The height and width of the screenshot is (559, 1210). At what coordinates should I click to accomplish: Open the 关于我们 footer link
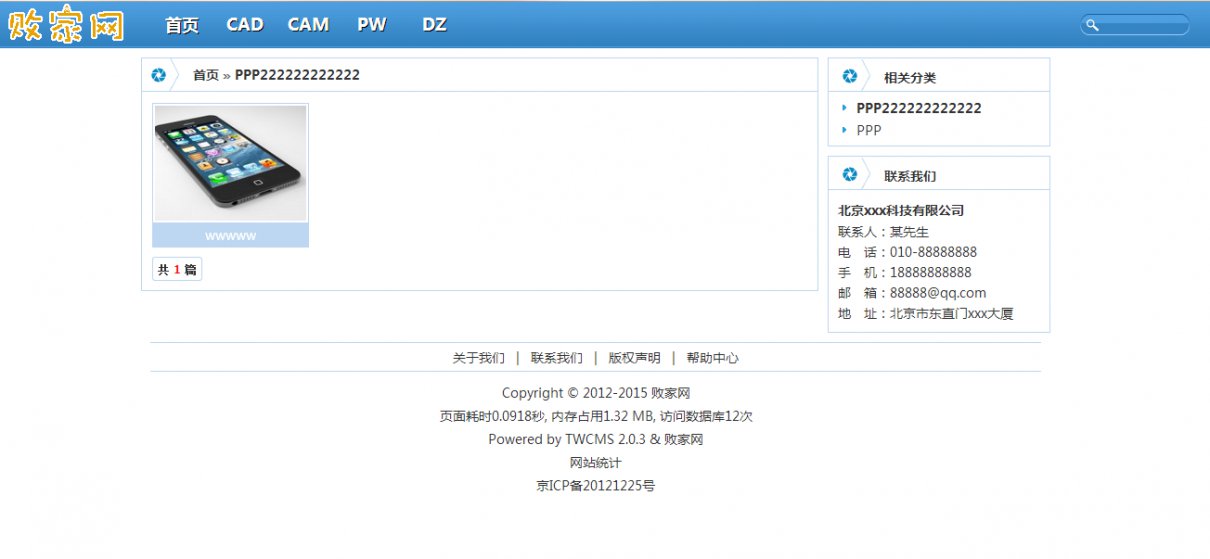pos(478,358)
